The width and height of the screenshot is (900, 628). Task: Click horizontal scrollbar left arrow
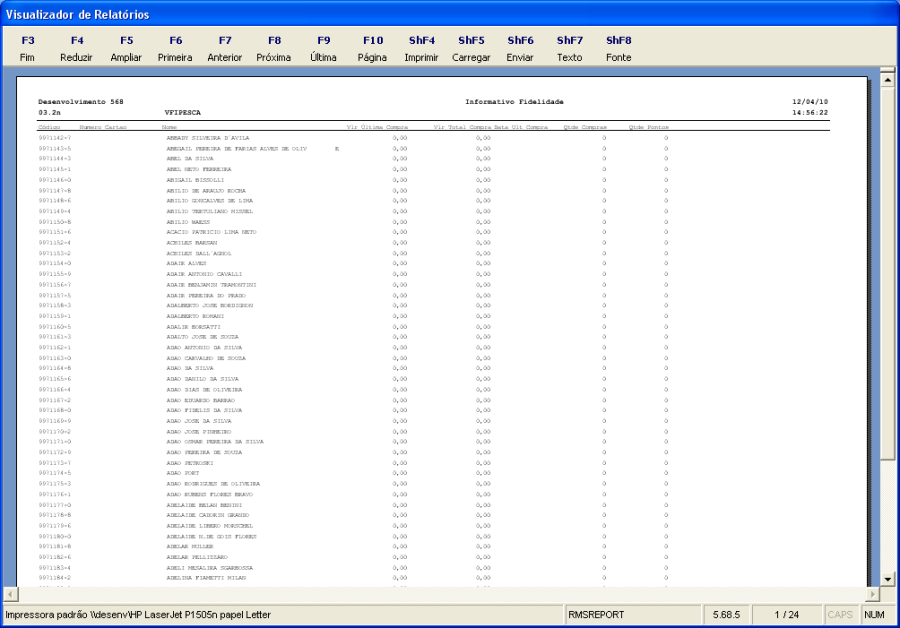point(10,594)
